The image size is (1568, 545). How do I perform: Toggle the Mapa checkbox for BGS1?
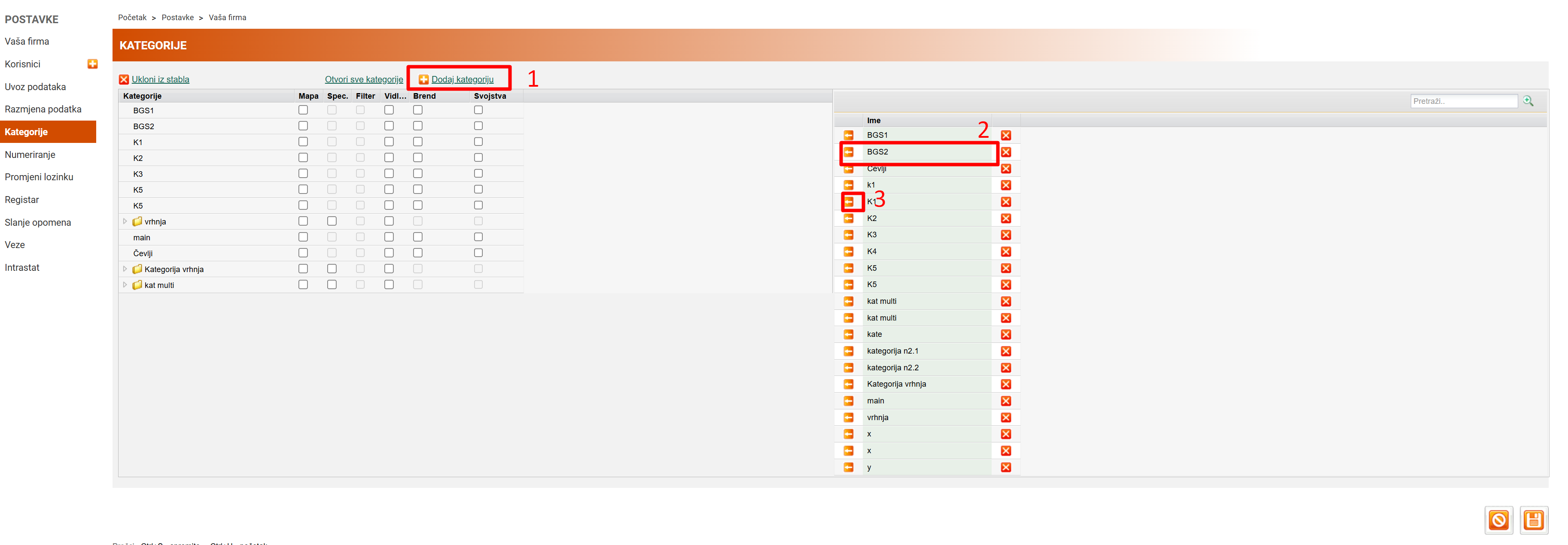click(x=303, y=110)
